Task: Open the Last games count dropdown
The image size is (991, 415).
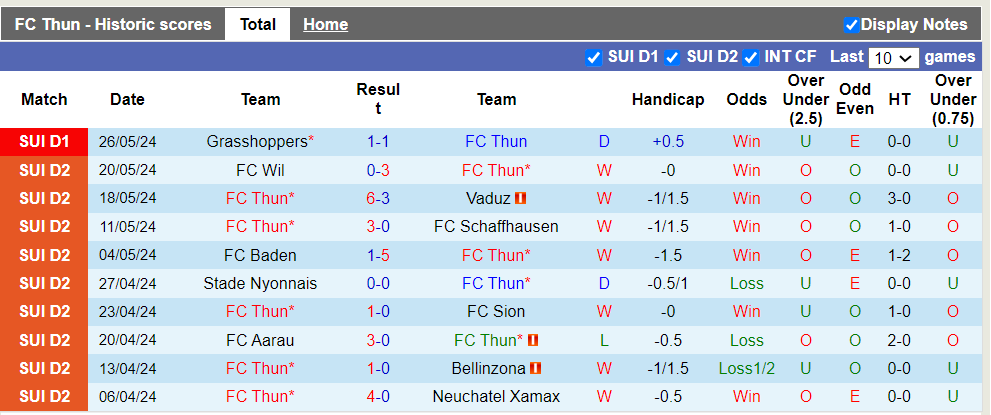Action: [x=893, y=58]
